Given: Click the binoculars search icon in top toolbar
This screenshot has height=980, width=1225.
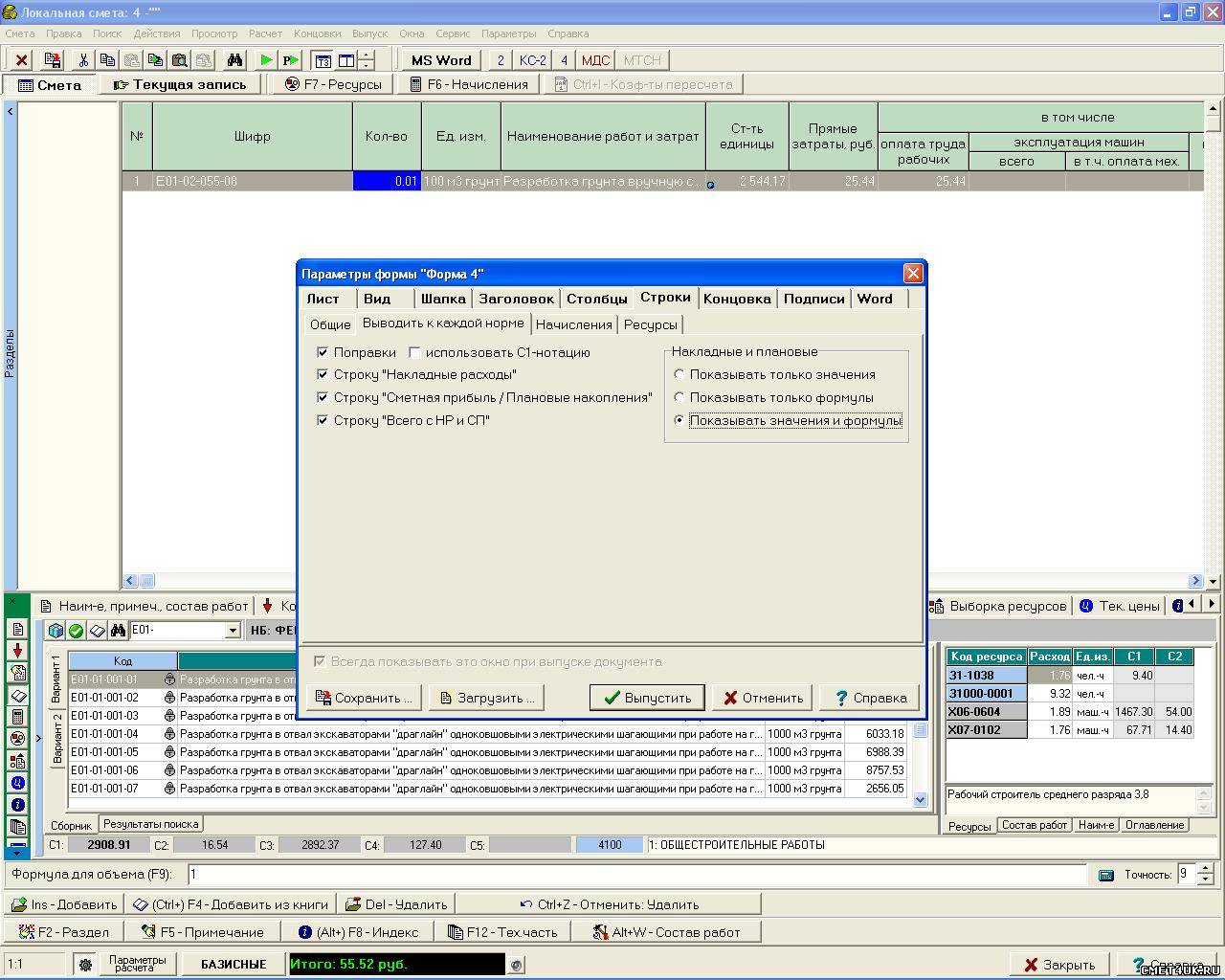Looking at the screenshot, I should point(234,60).
